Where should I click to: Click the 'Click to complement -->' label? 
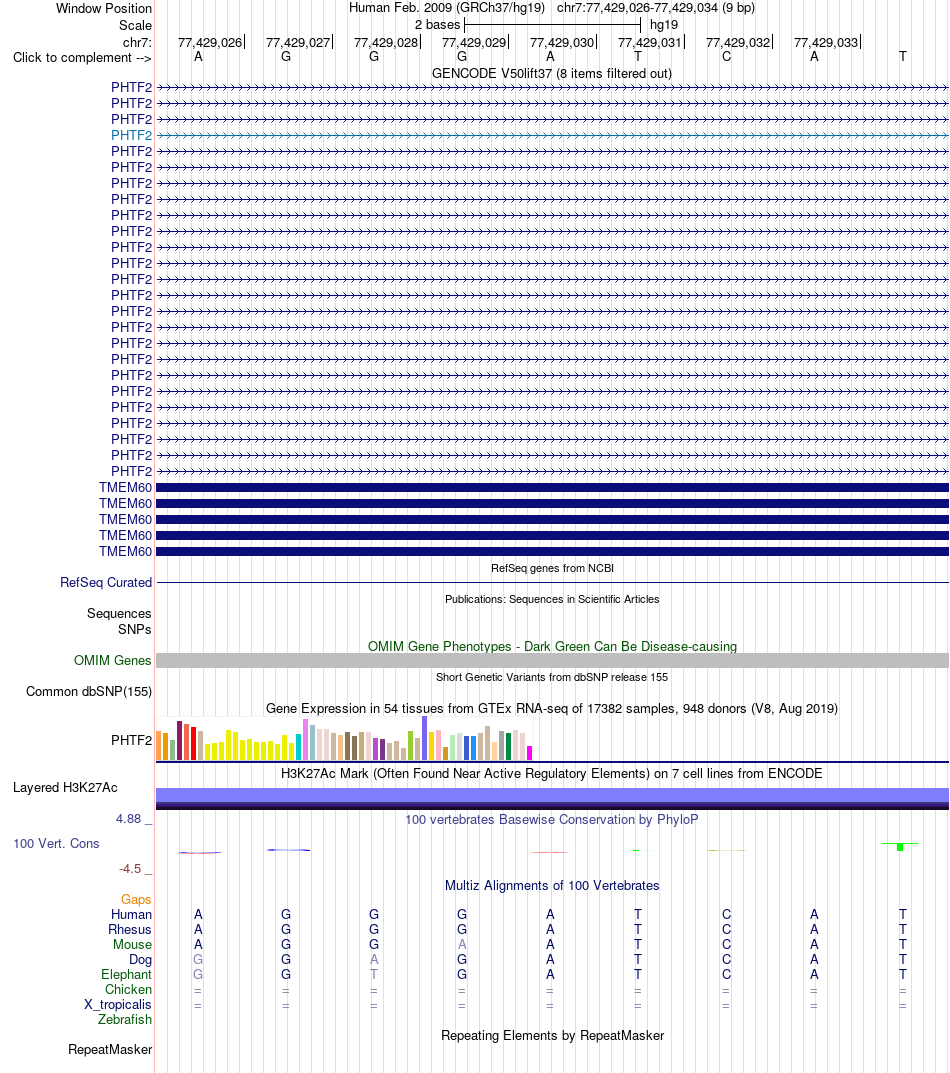[82, 57]
